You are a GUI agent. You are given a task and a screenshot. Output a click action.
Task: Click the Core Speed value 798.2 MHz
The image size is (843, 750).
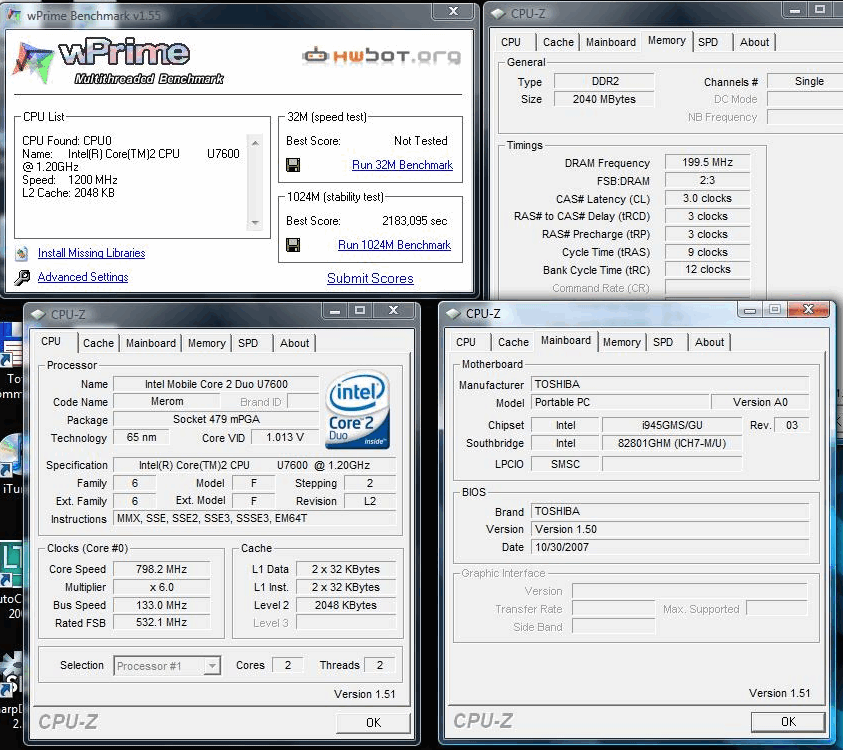[x=161, y=569]
